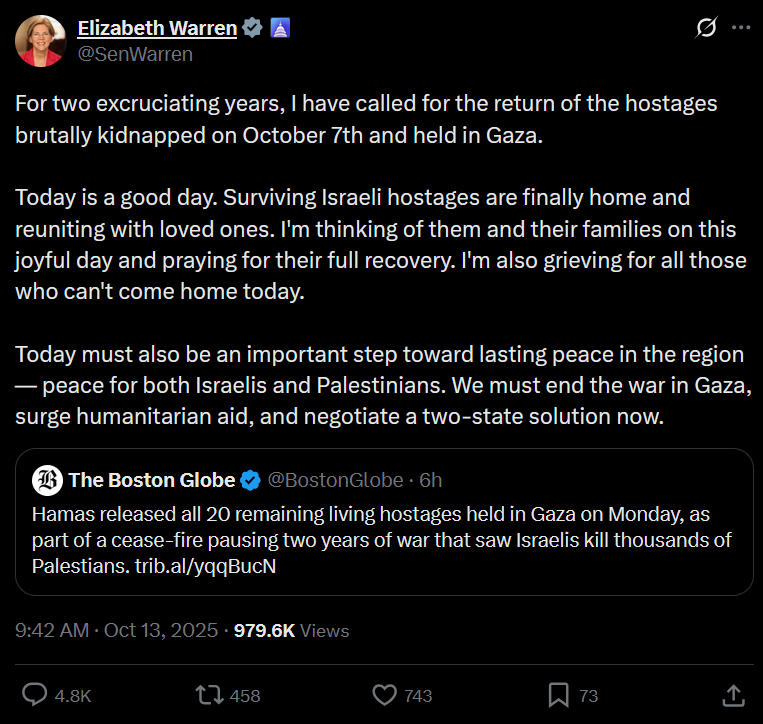Viewport: 763px width, 724px height.
Task: Open Elizabeth Warren's profile picture
Action: pyautogui.click(x=37, y=41)
